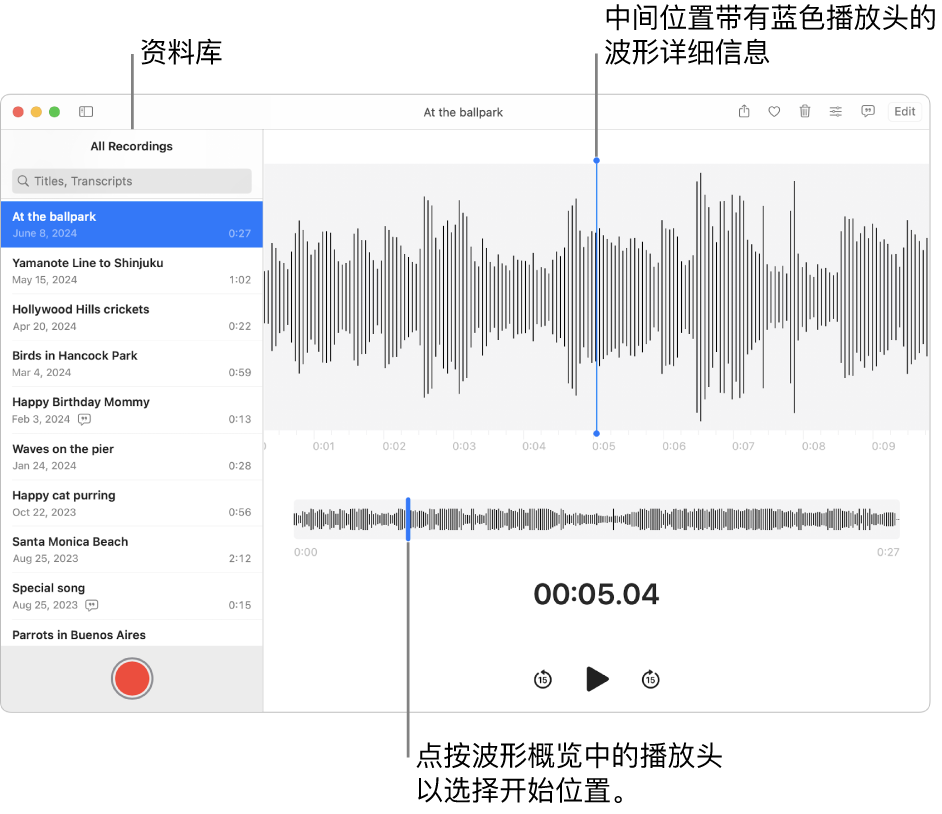This screenshot has width=942, height=814.
Task: Select Waves on the pier recording
Action: 132,457
